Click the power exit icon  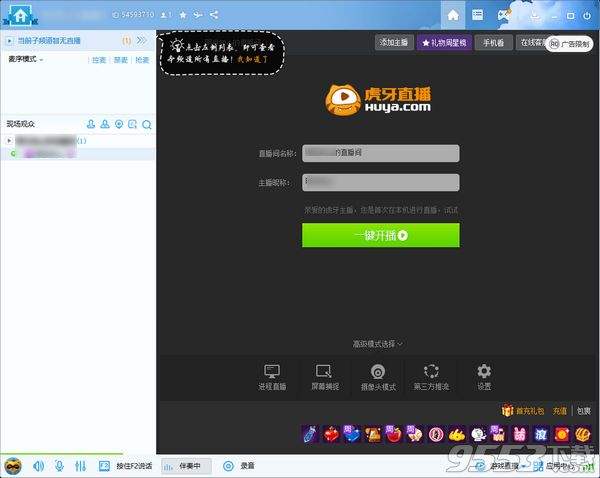(587, 16)
